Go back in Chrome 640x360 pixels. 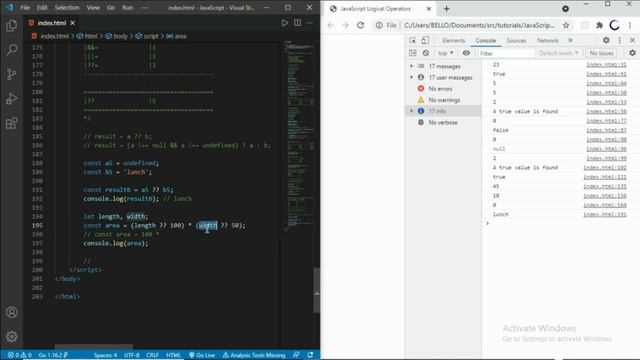[x=331, y=25]
